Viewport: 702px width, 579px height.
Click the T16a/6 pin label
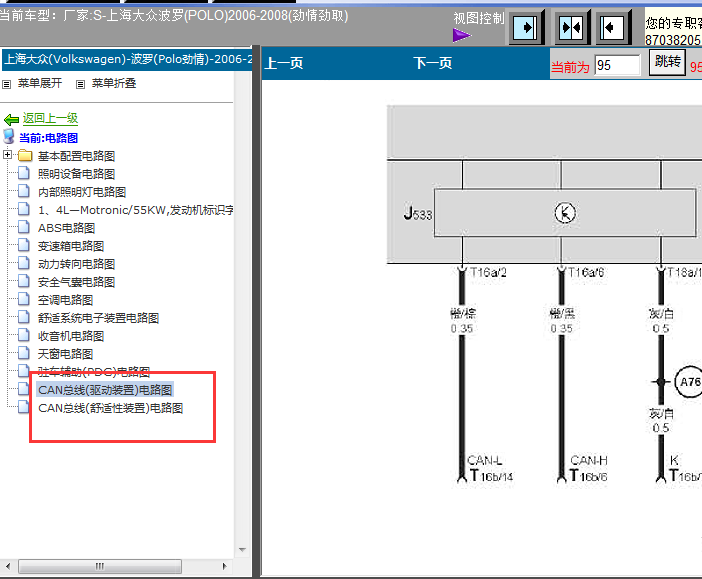[586, 272]
